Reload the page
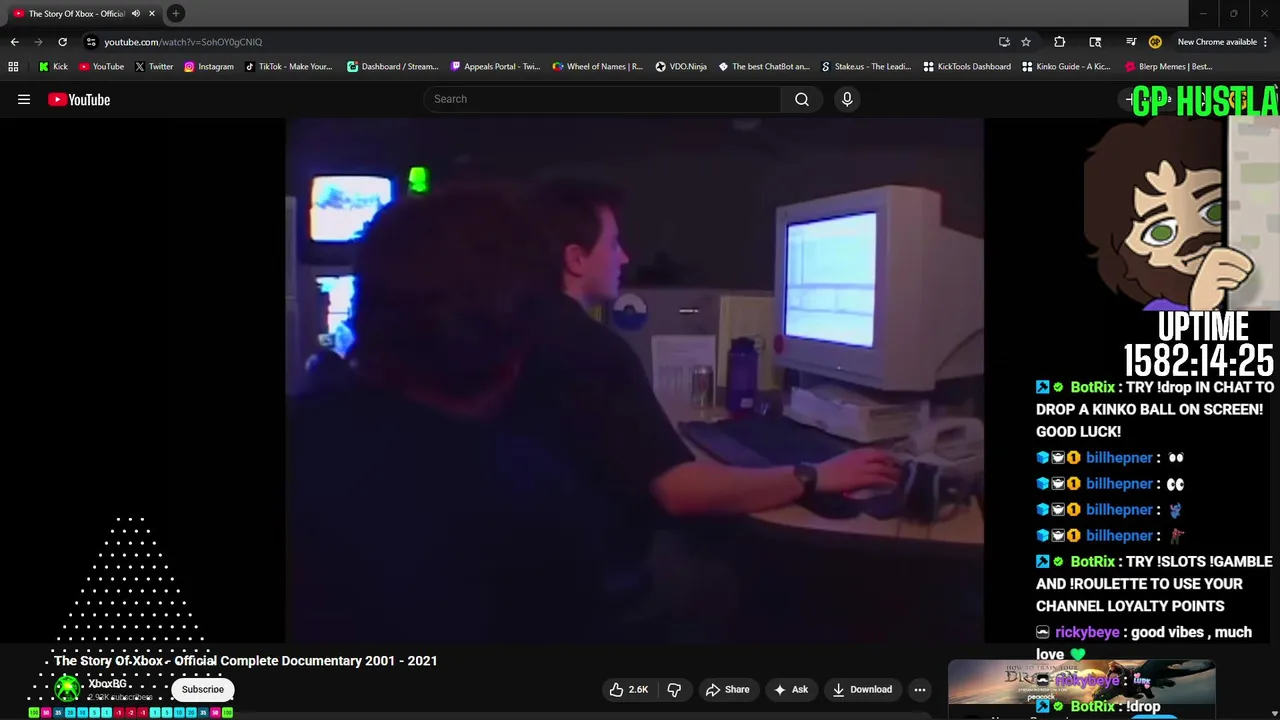The width and height of the screenshot is (1280, 720). click(x=62, y=42)
